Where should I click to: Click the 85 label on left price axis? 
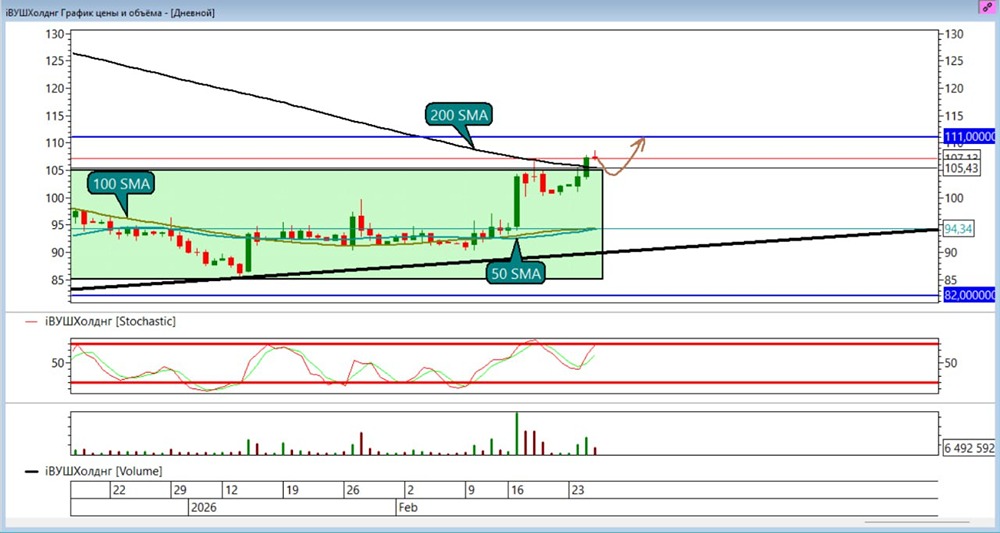point(57,280)
